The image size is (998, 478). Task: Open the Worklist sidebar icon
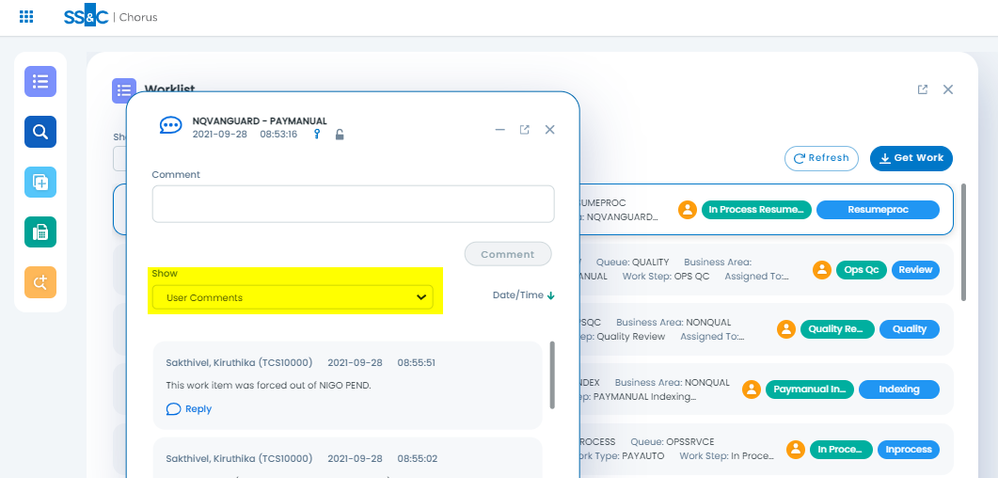pos(40,82)
